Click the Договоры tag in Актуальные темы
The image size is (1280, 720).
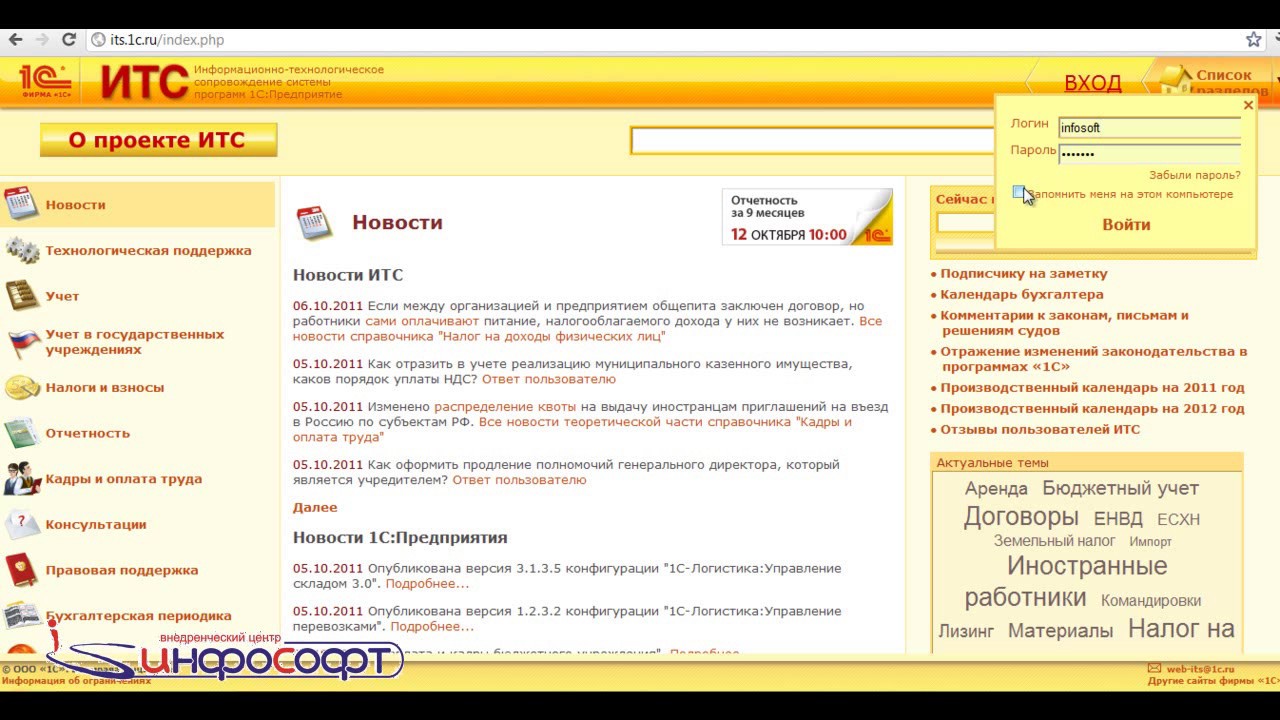pyautogui.click(x=1021, y=517)
